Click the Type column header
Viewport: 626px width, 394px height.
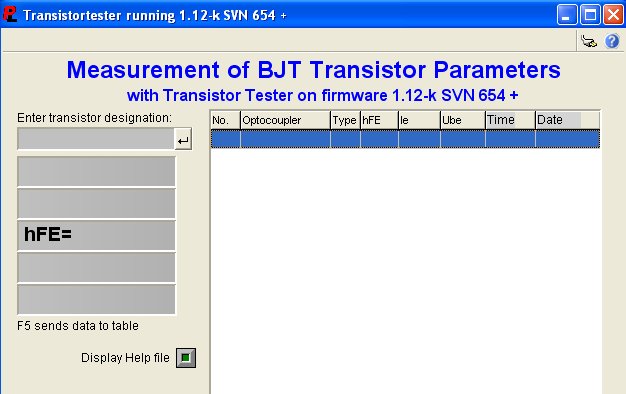[345, 120]
